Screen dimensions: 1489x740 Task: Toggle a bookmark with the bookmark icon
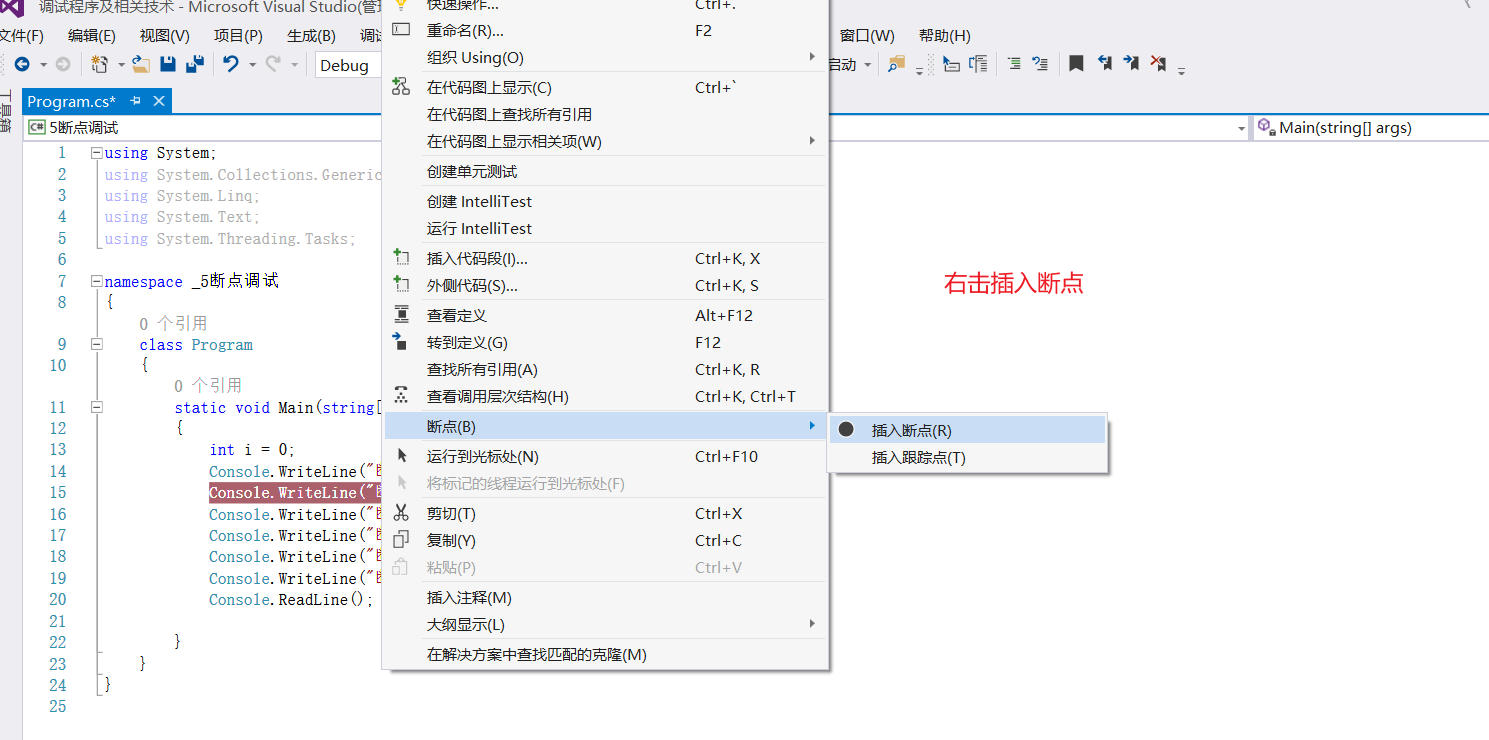click(1076, 63)
